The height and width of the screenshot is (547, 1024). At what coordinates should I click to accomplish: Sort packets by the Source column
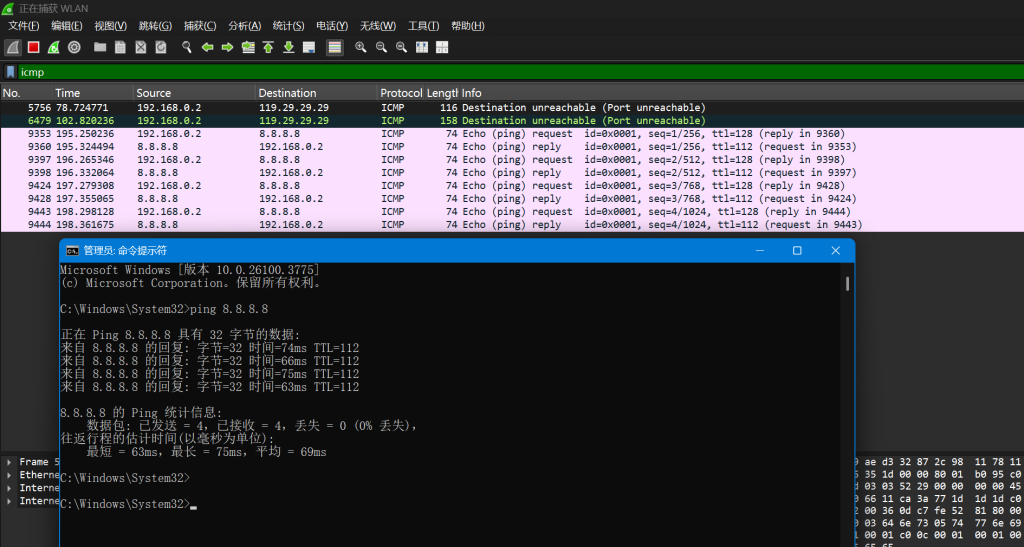pyautogui.click(x=190, y=93)
